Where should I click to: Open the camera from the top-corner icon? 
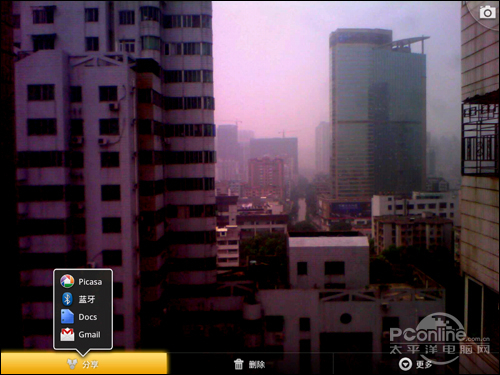487,12
